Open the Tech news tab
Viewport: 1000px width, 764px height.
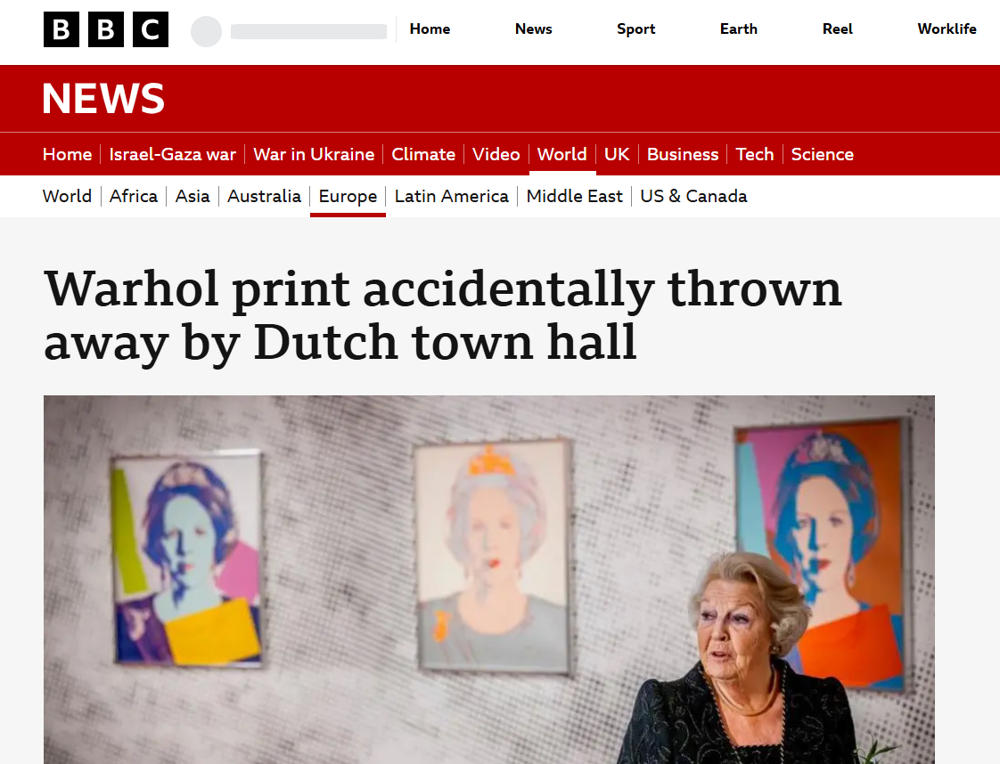point(754,154)
